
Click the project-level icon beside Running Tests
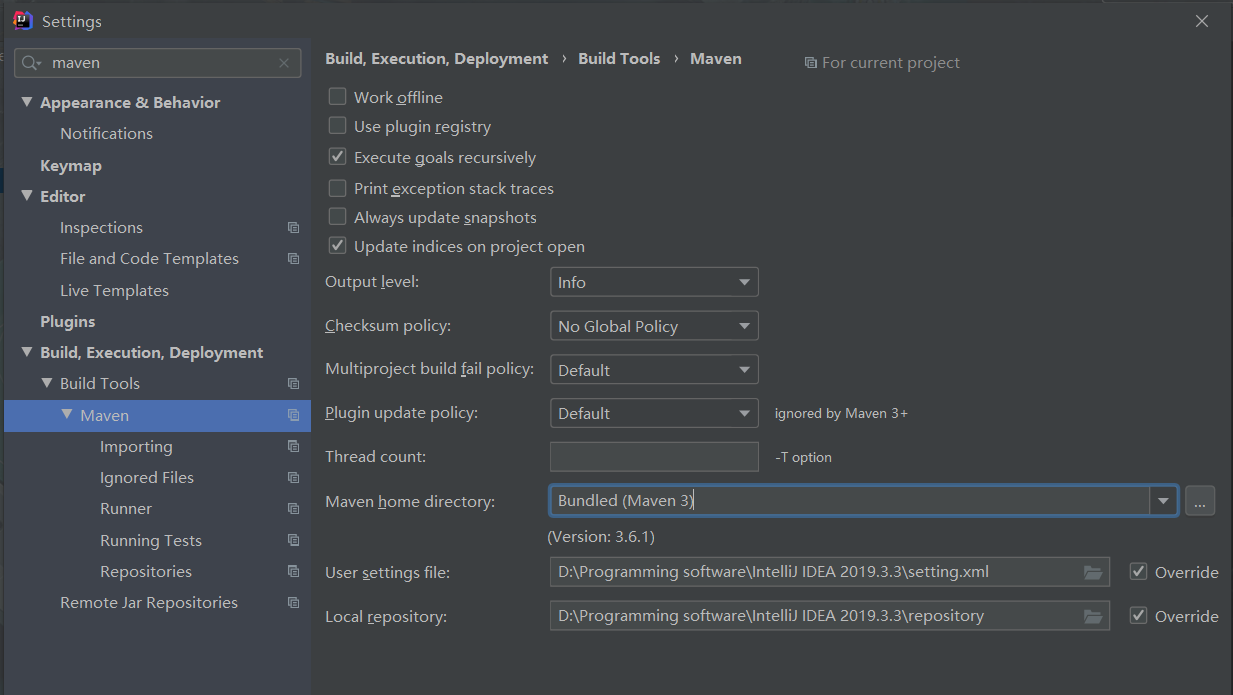[293, 540]
